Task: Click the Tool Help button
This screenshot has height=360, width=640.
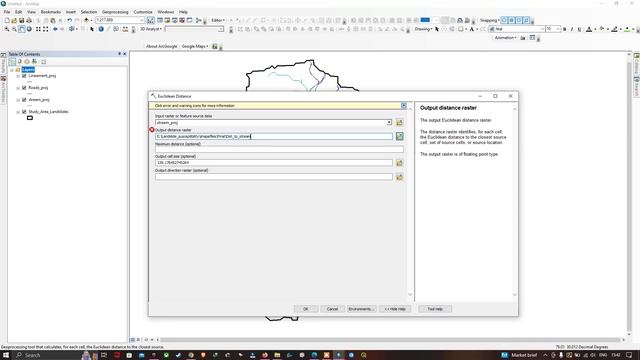Action: (x=435, y=309)
